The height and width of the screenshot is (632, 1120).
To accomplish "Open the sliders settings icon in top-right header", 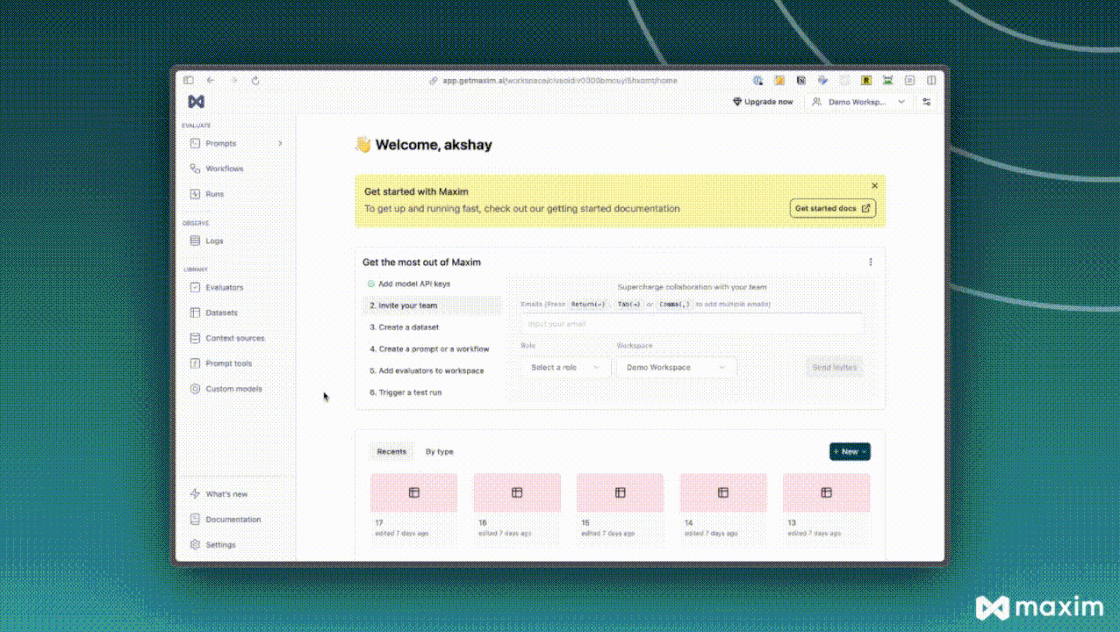I will (x=926, y=102).
